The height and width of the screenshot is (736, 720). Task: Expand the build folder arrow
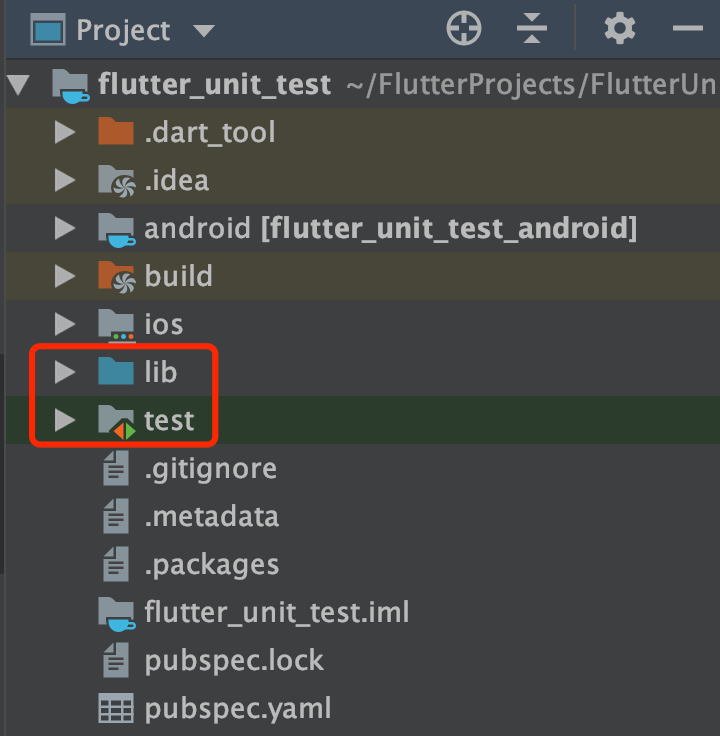[65, 277]
